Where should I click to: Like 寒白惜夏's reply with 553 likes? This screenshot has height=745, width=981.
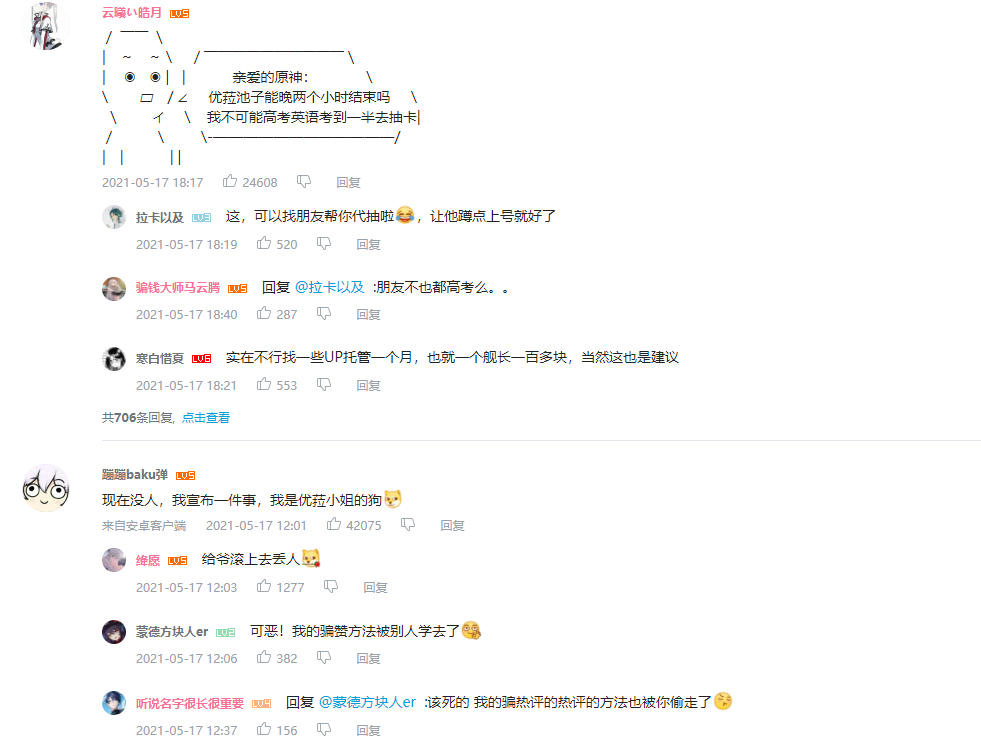click(x=264, y=384)
